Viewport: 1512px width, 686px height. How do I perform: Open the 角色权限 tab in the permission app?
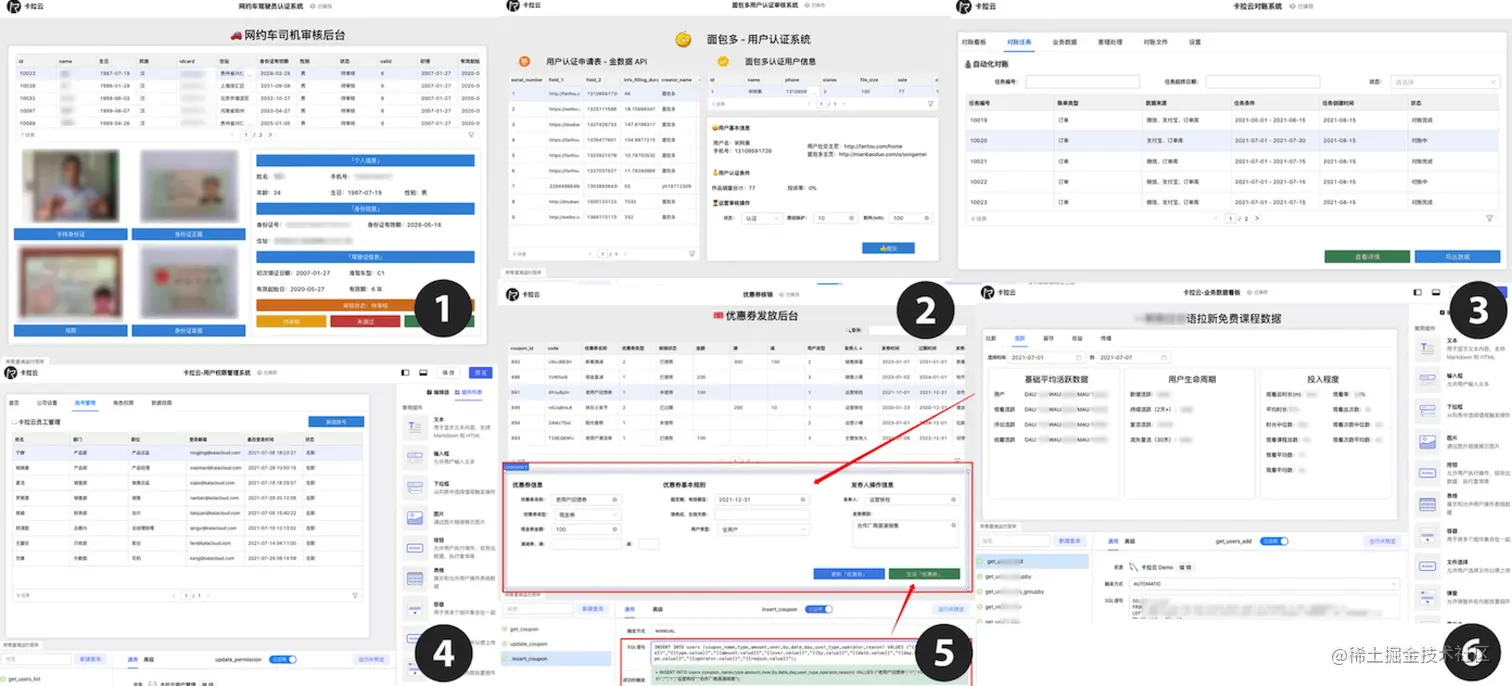pyautogui.click(x=124, y=402)
